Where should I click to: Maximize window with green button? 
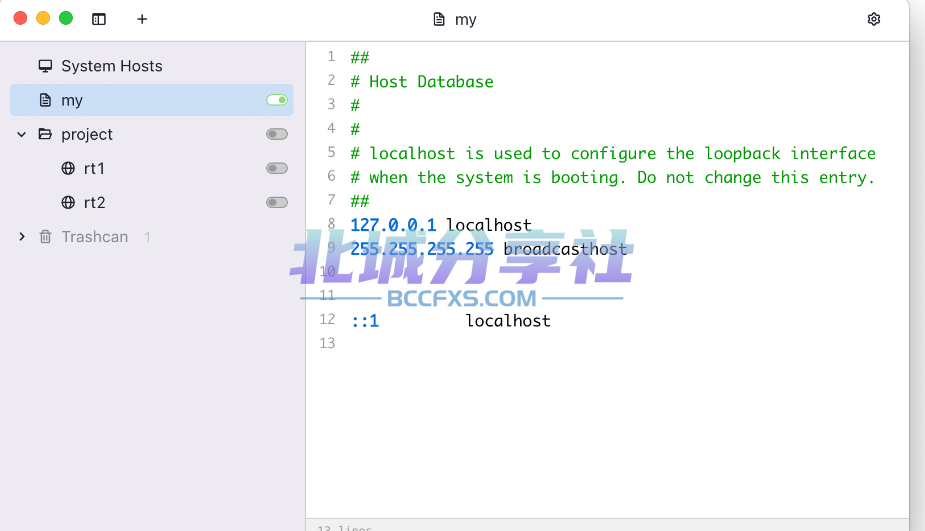tap(66, 18)
